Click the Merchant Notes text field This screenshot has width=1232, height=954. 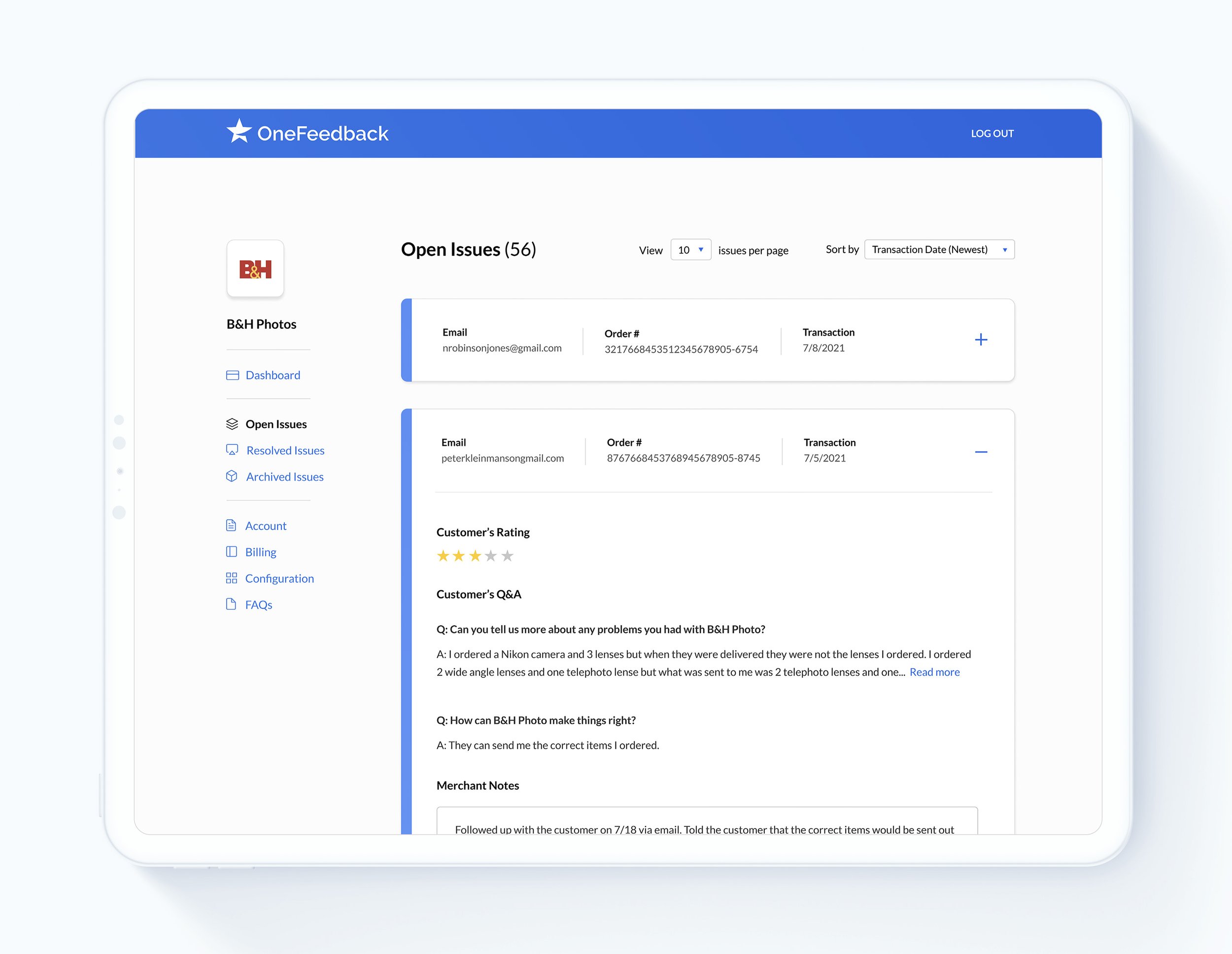(707, 821)
